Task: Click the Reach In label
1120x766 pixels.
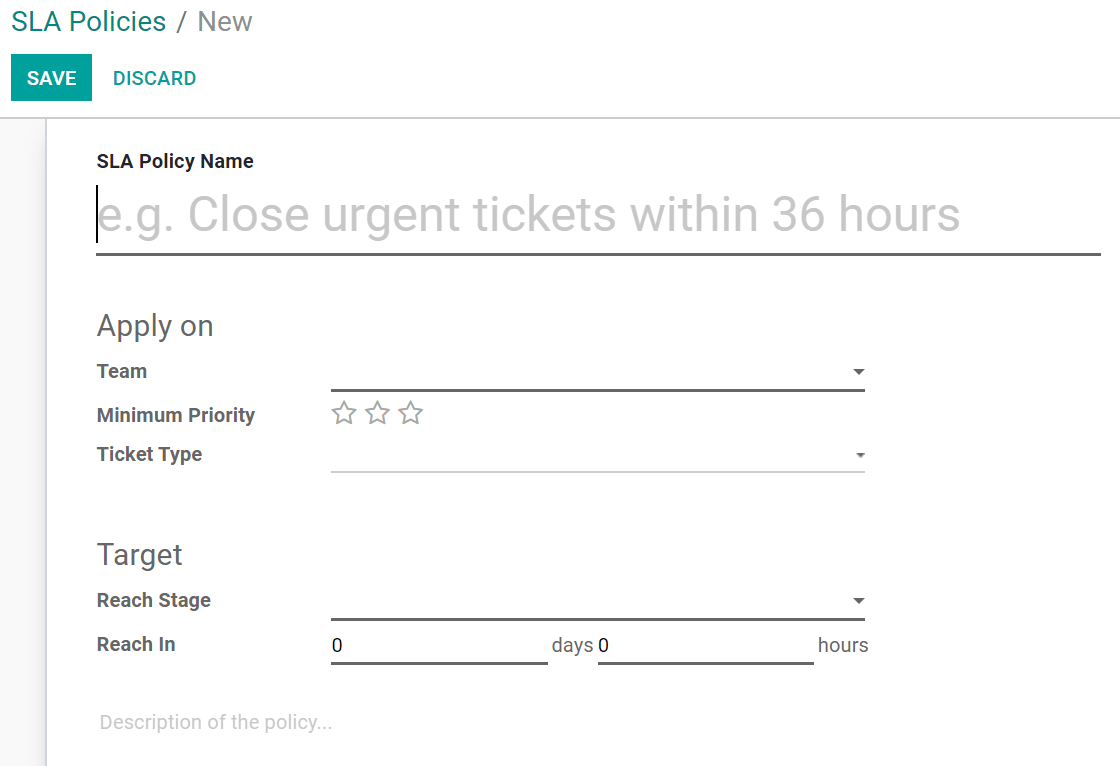Action: (x=136, y=644)
